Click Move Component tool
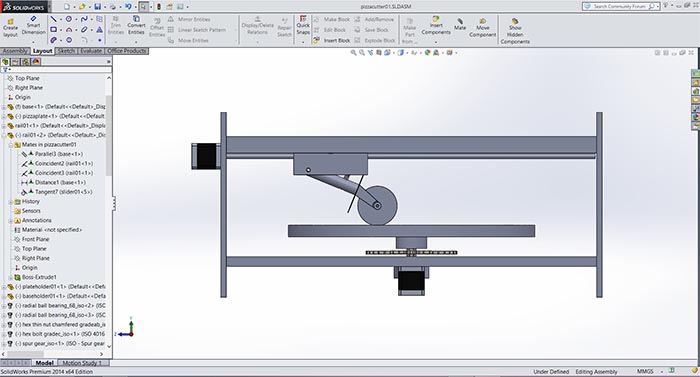The height and width of the screenshot is (377, 700). point(483,28)
